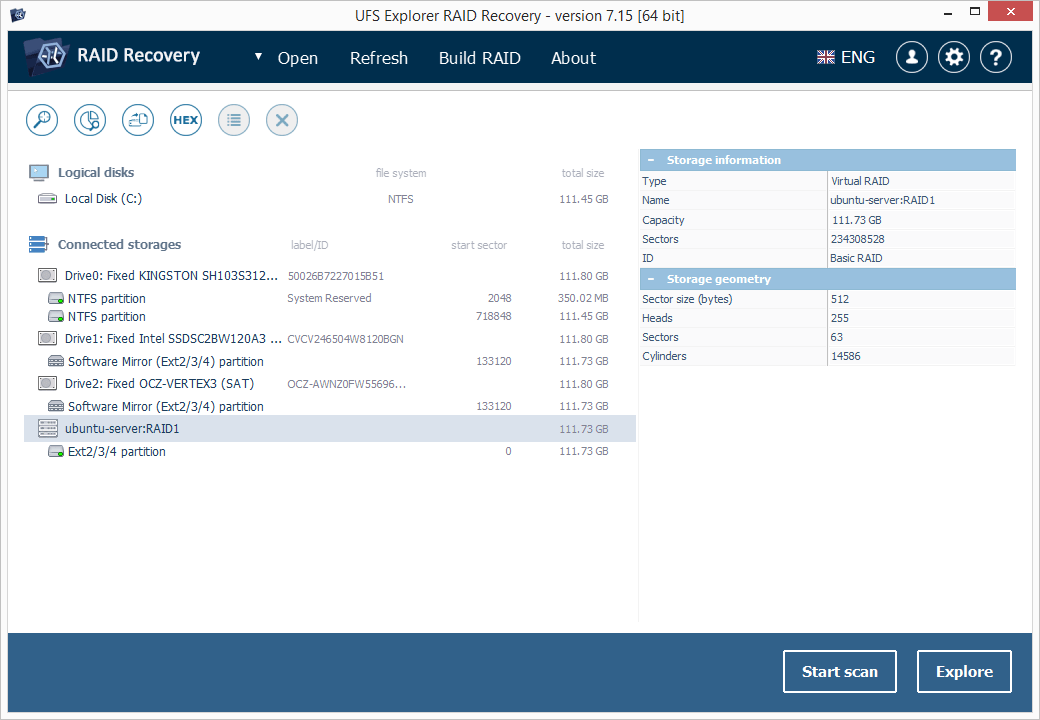The height and width of the screenshot is (720, 1040).
Task: Click the Drive2 Software Mirror partition icon
Action: [x=56, y=406]
